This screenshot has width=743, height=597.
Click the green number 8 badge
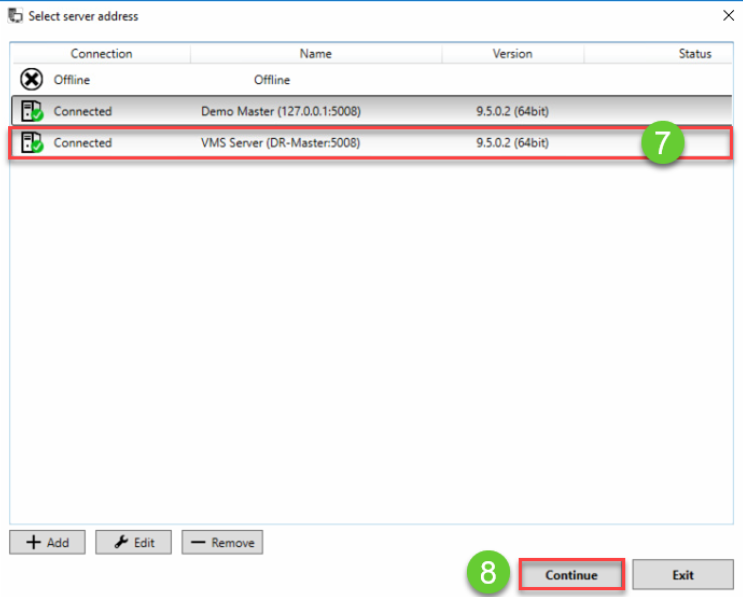tap(488, 574)
